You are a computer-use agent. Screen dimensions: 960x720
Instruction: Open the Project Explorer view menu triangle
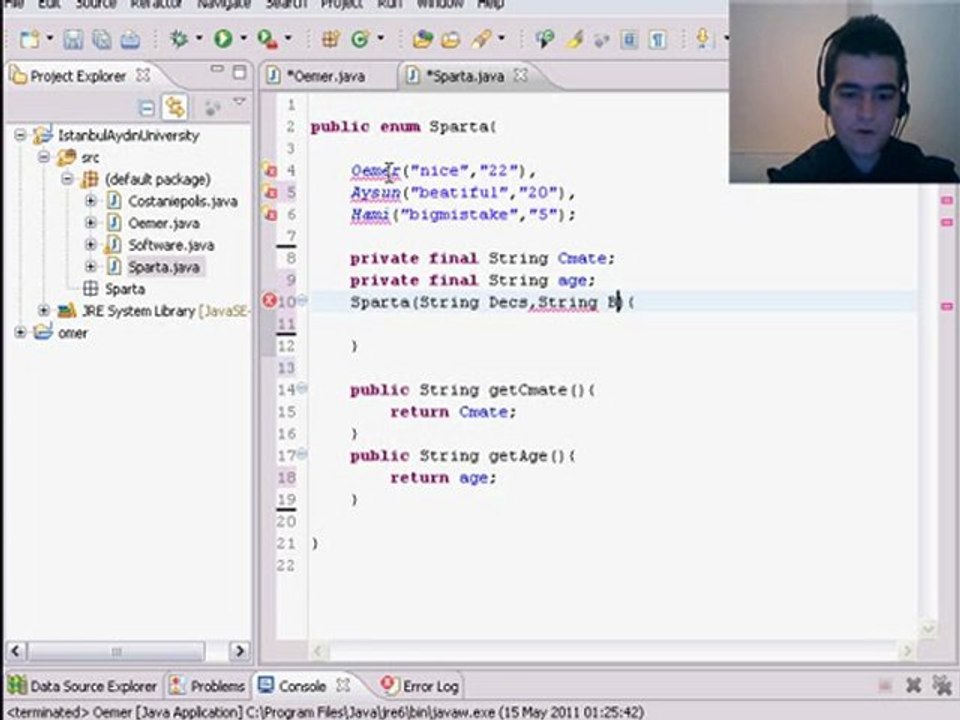pyautogui.click(x=239, y=102)
